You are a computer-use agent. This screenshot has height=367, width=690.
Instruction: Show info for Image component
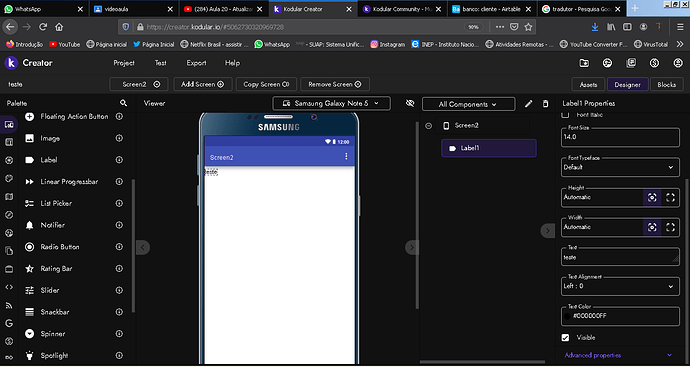119,138
